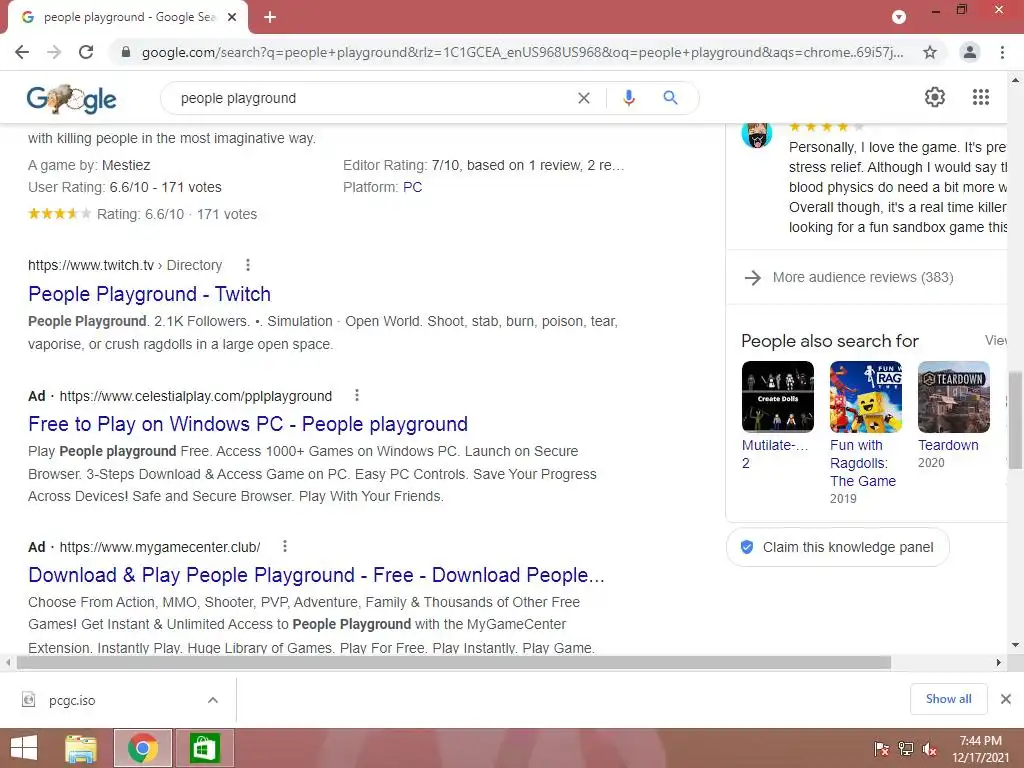
Task: Open People Playground - Twitch result
Action: coord(150,294)
